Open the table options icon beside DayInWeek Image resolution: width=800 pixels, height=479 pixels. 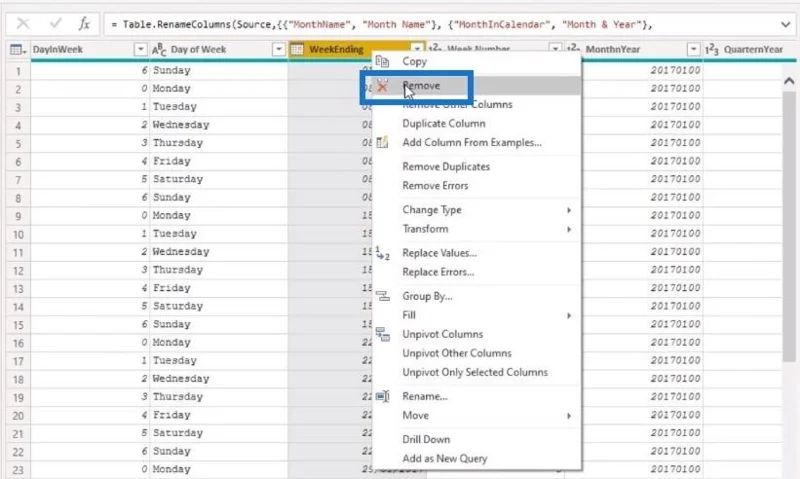pyautogui.click(x=17, y=49)
